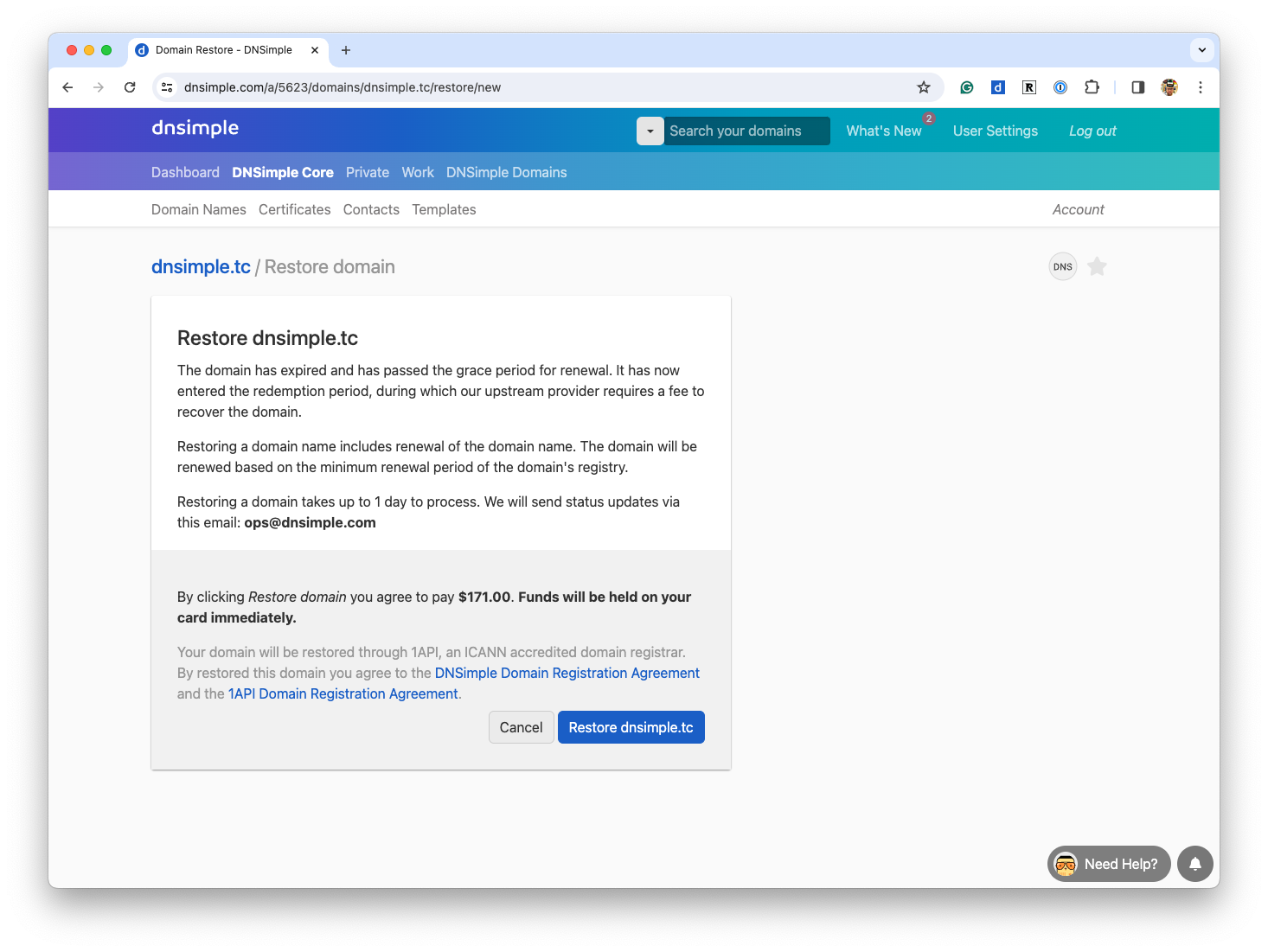Open Certificates section

(295, 209)
